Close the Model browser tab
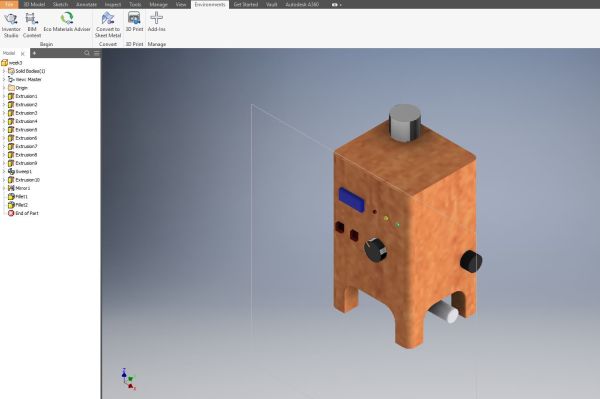 23,54
